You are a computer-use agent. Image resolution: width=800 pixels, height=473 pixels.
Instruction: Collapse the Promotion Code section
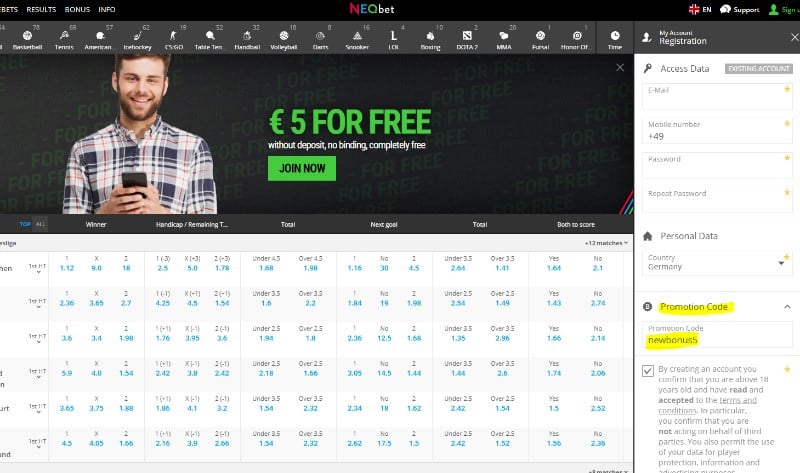point(787,307)
